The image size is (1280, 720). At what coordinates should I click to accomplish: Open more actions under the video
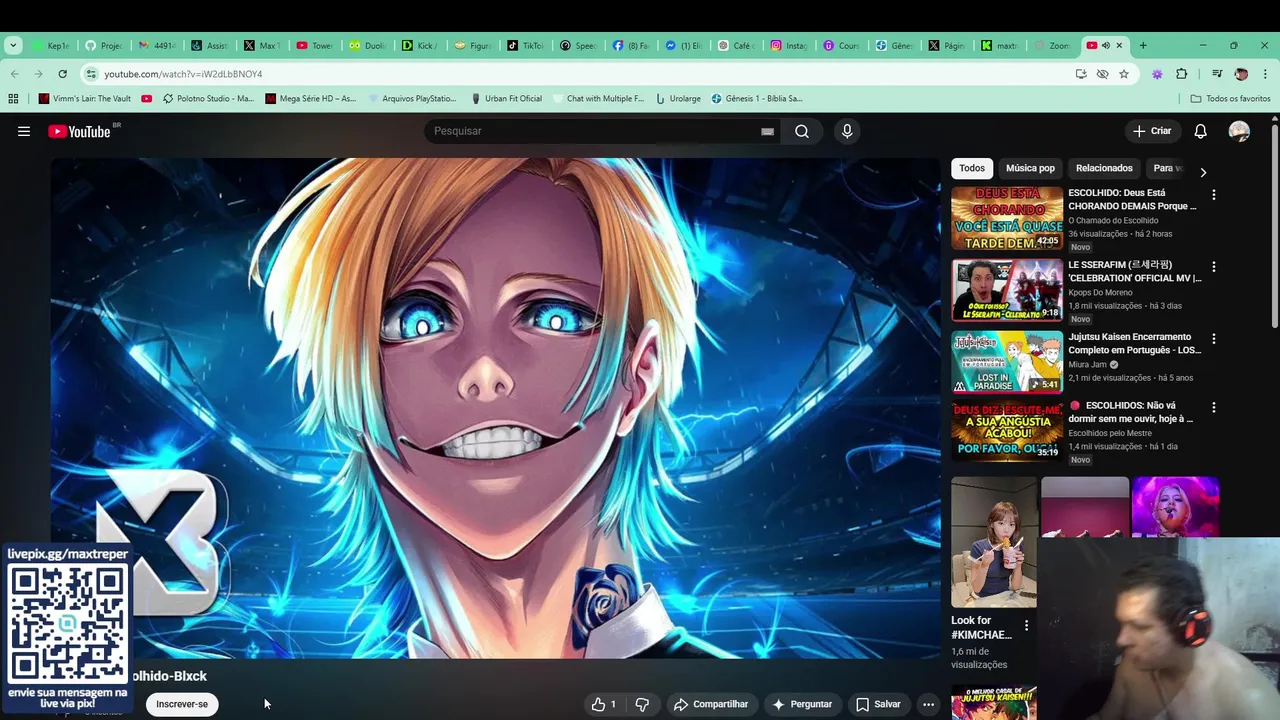point(928,704)
